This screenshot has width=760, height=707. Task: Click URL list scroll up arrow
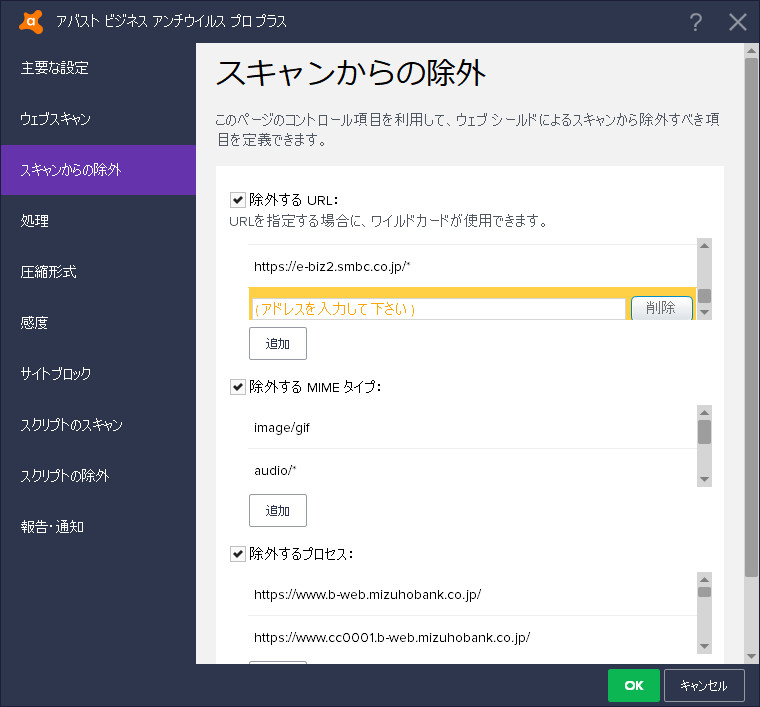(704, 246)
